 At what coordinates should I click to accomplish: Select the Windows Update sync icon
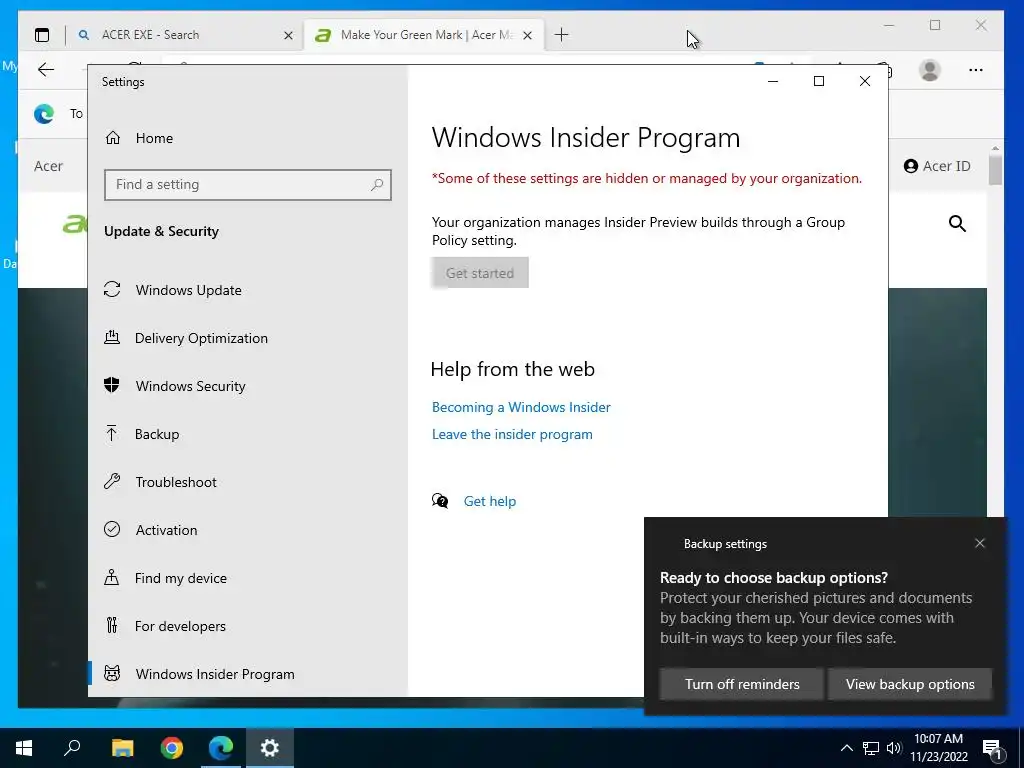pyautogui.click(x=112, y=289)
